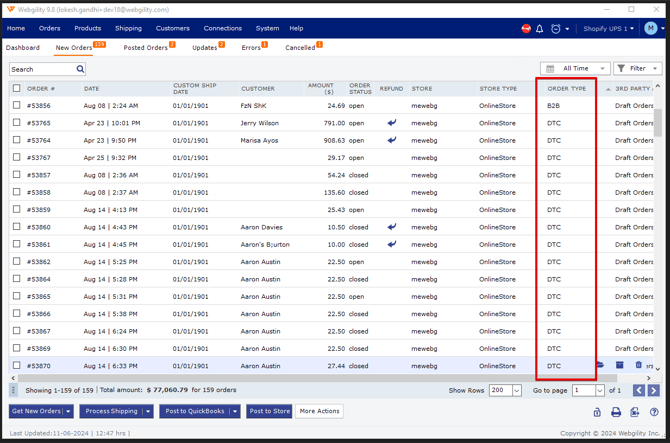Click the refund arrow icon for order #53765
670x443 pixels.
[x=392, y=123]
